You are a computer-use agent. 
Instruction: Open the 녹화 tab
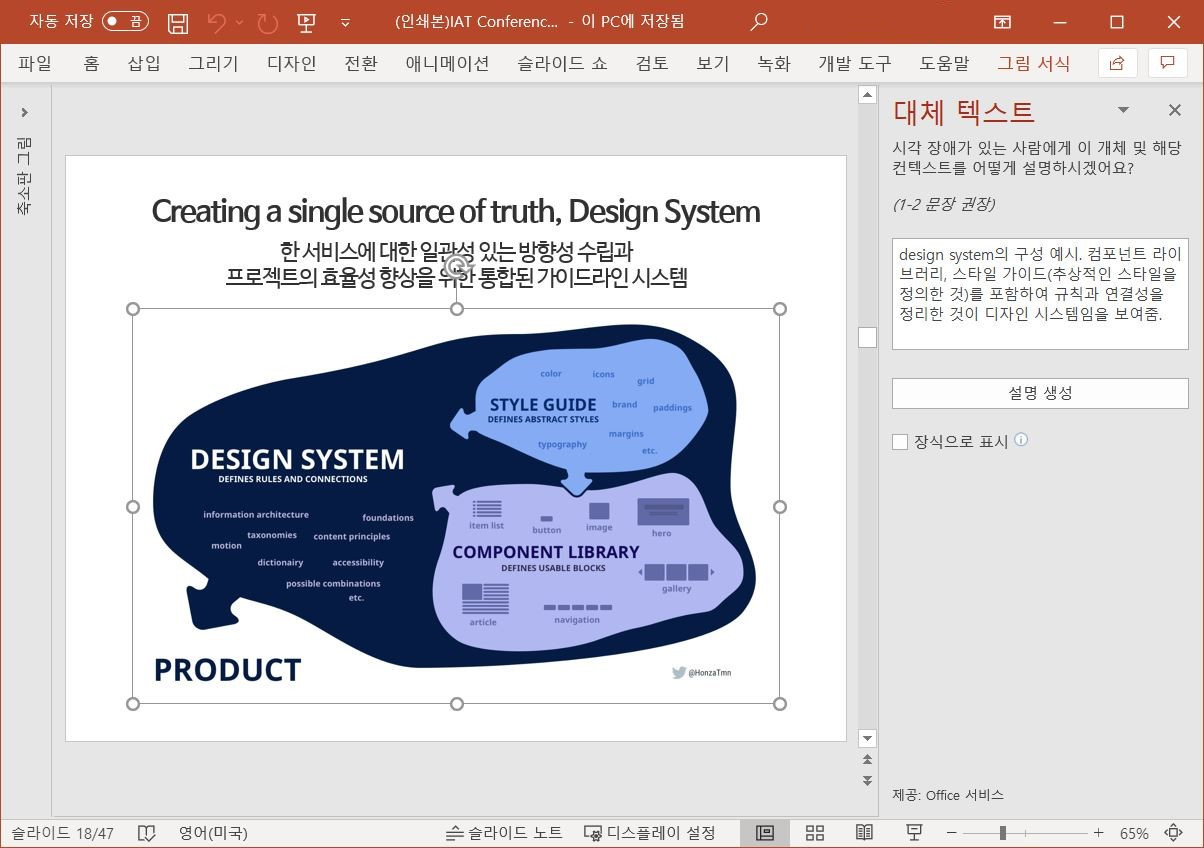[774, 63]
